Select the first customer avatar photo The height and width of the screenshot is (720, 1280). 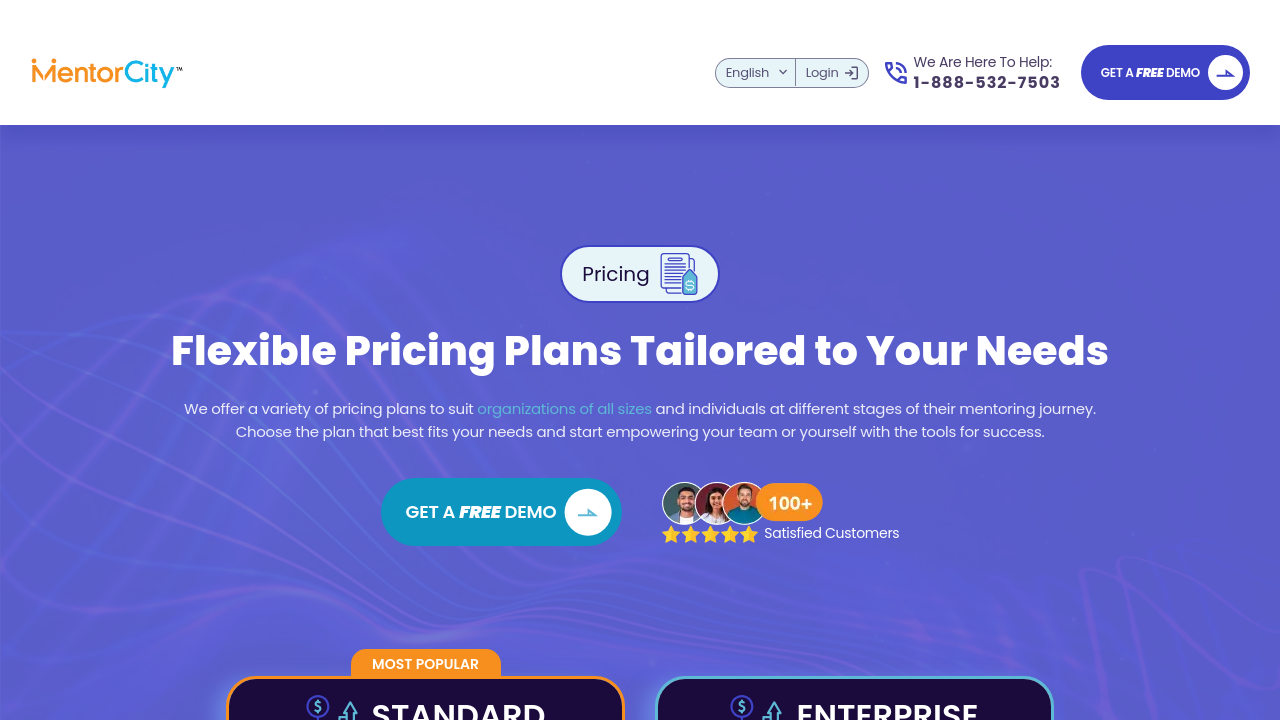[x=683, y=502]
